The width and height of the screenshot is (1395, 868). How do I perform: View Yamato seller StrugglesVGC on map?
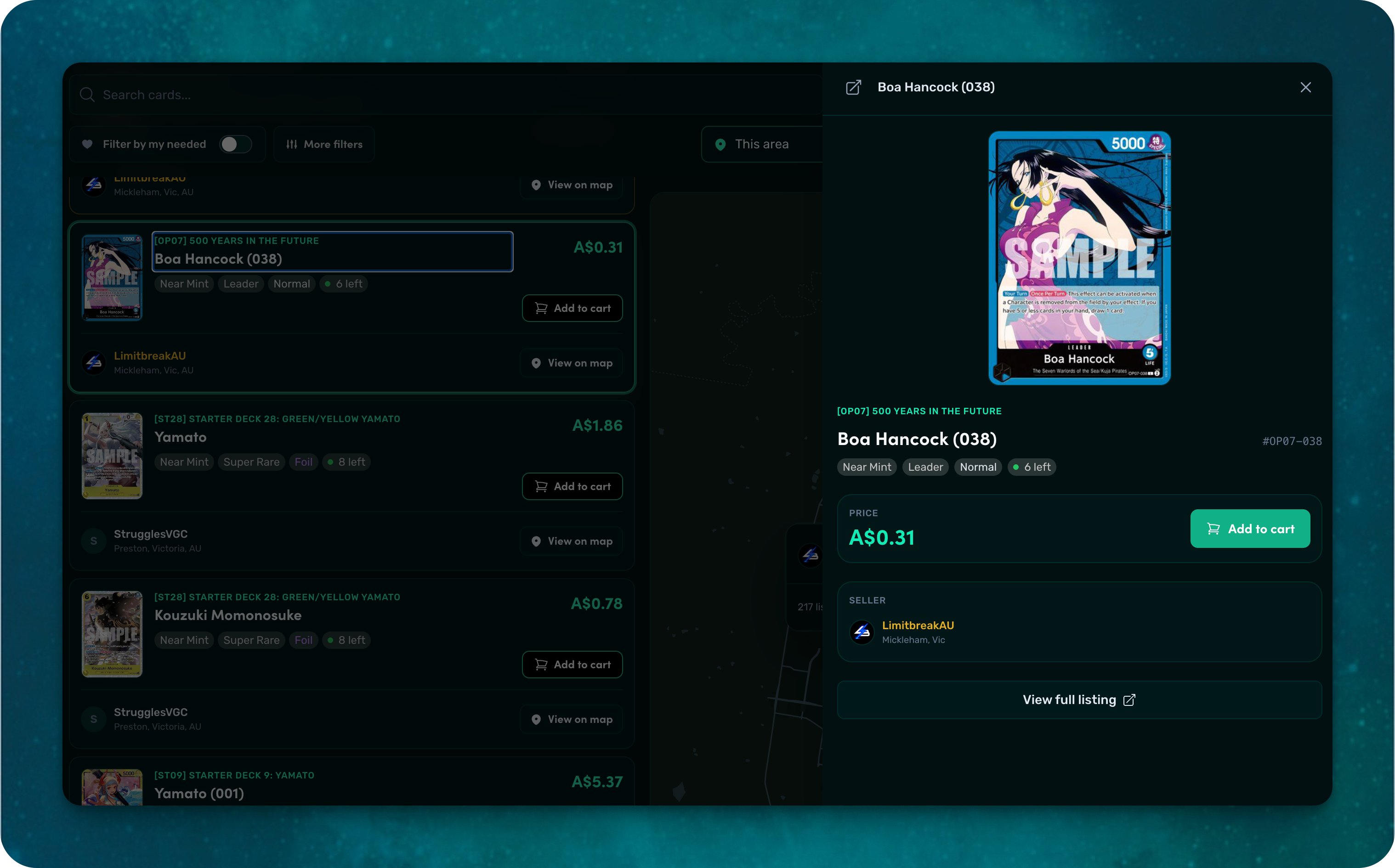(572, 541)
